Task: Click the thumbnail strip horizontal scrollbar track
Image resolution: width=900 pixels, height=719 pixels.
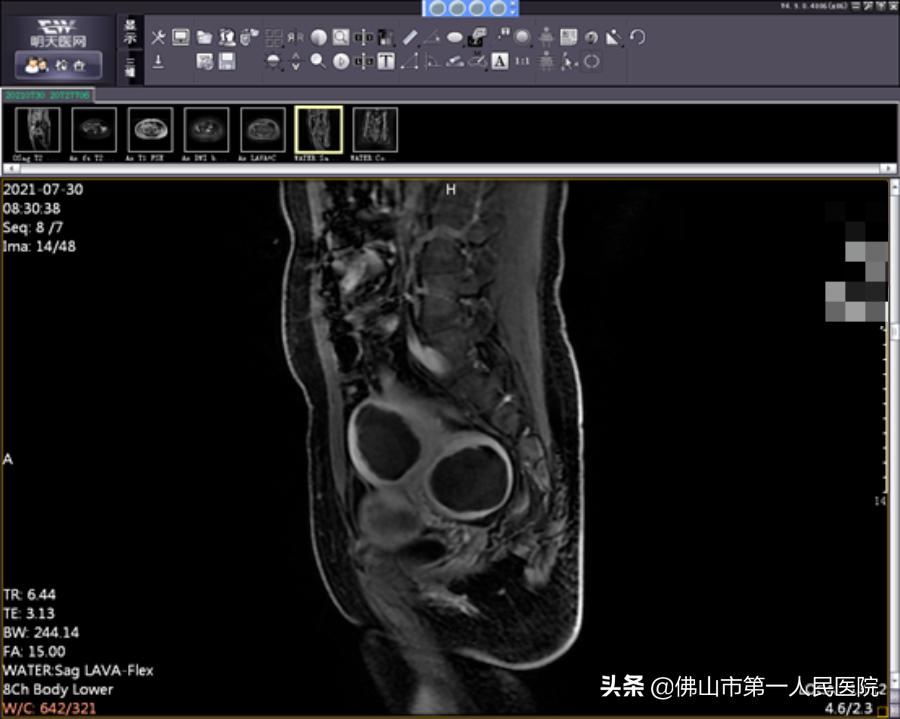Action: click(449, 168)
